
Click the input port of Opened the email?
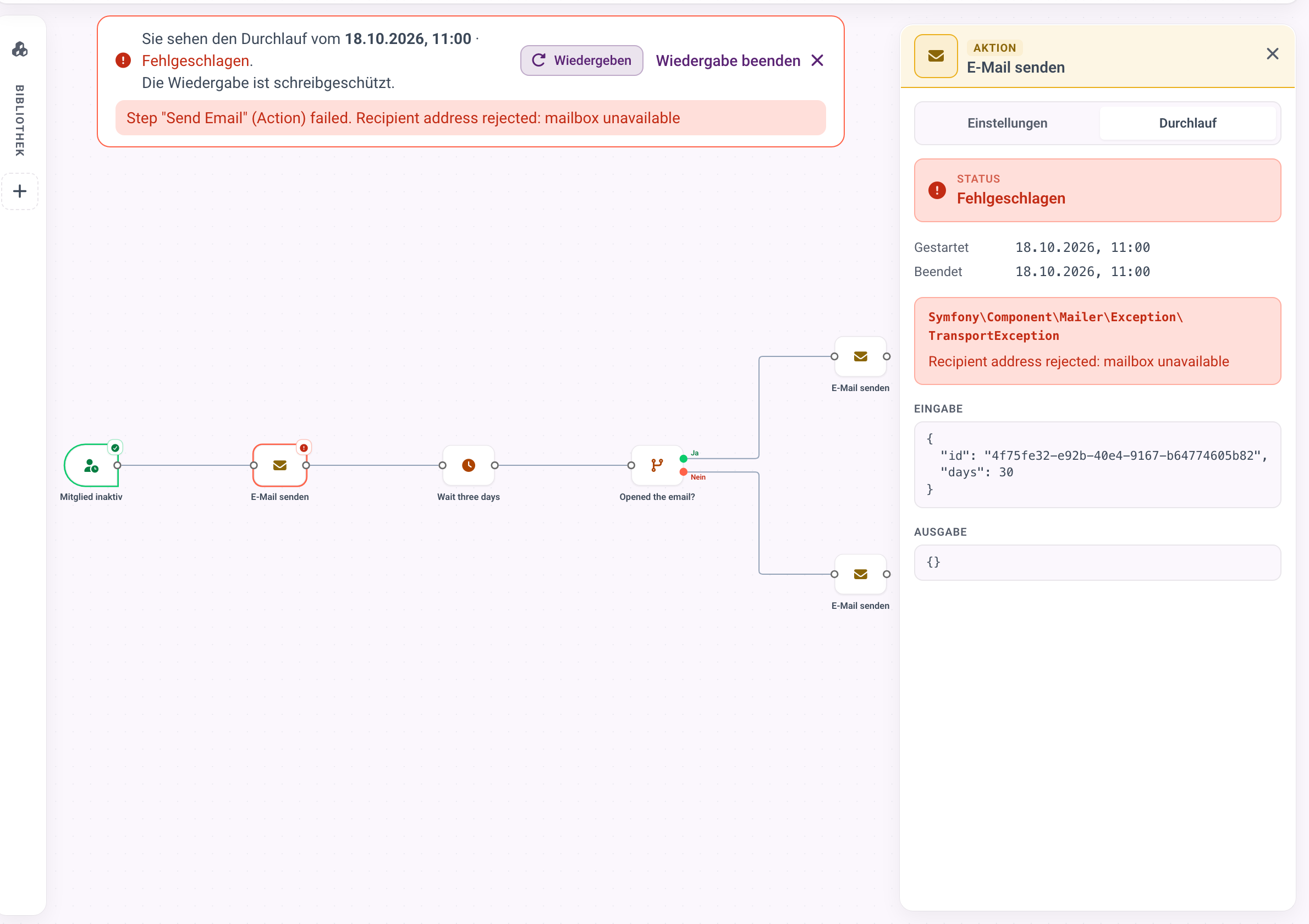point(631,465)
